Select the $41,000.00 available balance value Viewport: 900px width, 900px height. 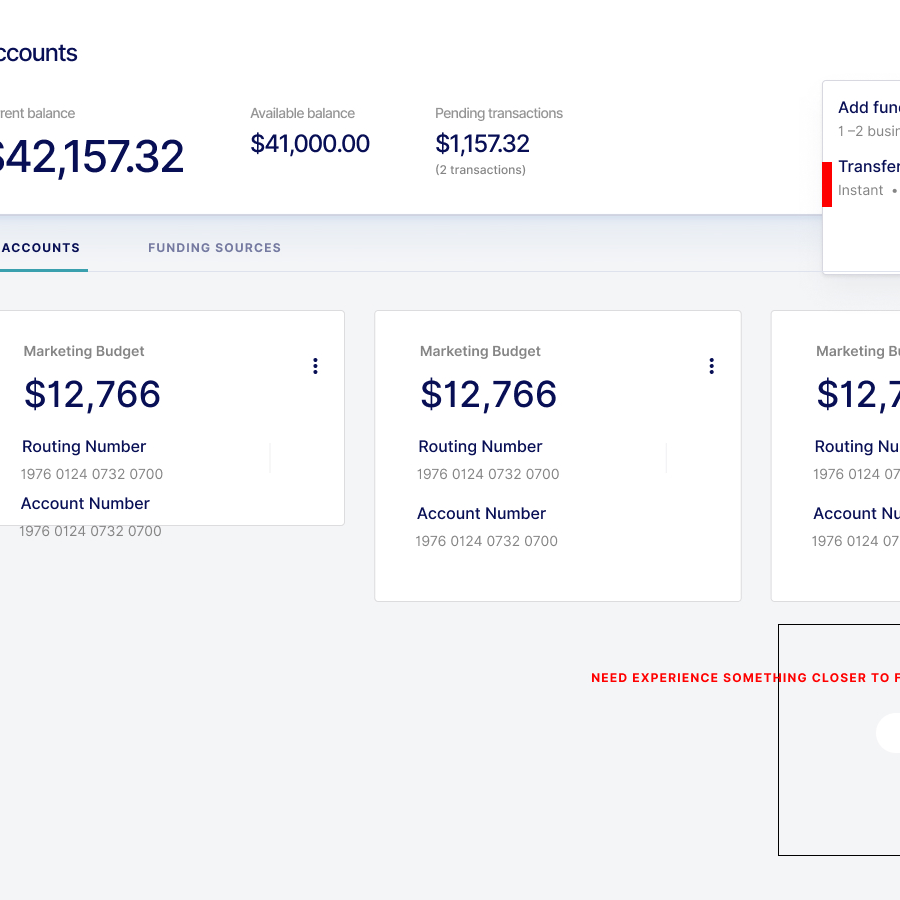click(310, 143)
